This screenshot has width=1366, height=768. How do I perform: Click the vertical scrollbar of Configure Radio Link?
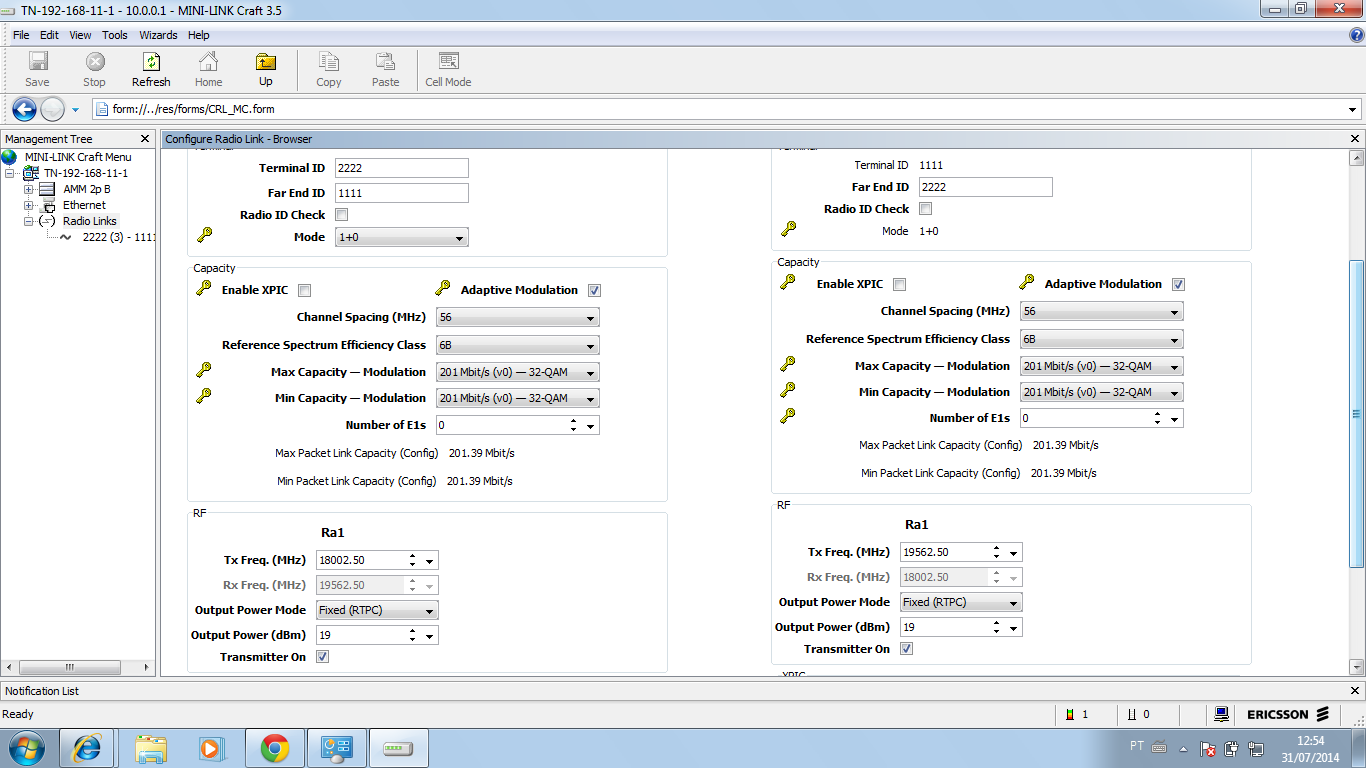click(x=1356, y=412)
